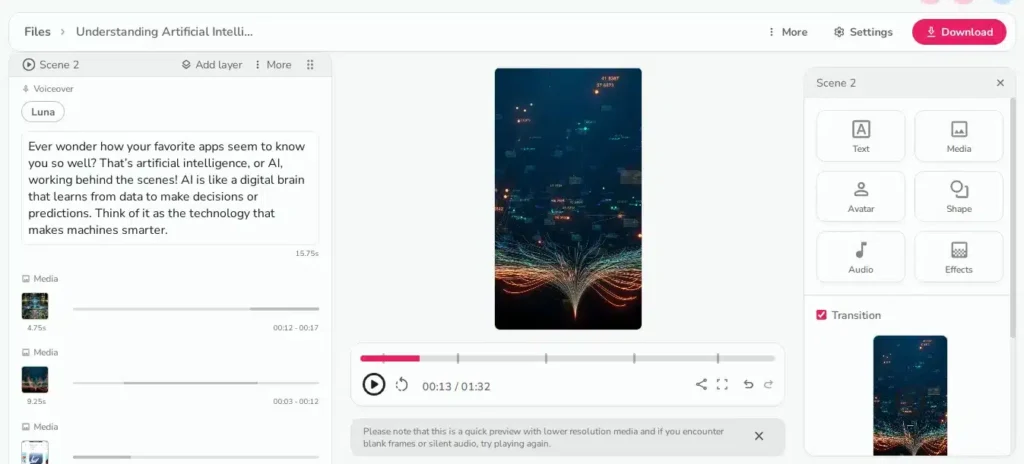Open Settings in the top bar
This screenshot has width=1024, height=464.
coord(863,32)
